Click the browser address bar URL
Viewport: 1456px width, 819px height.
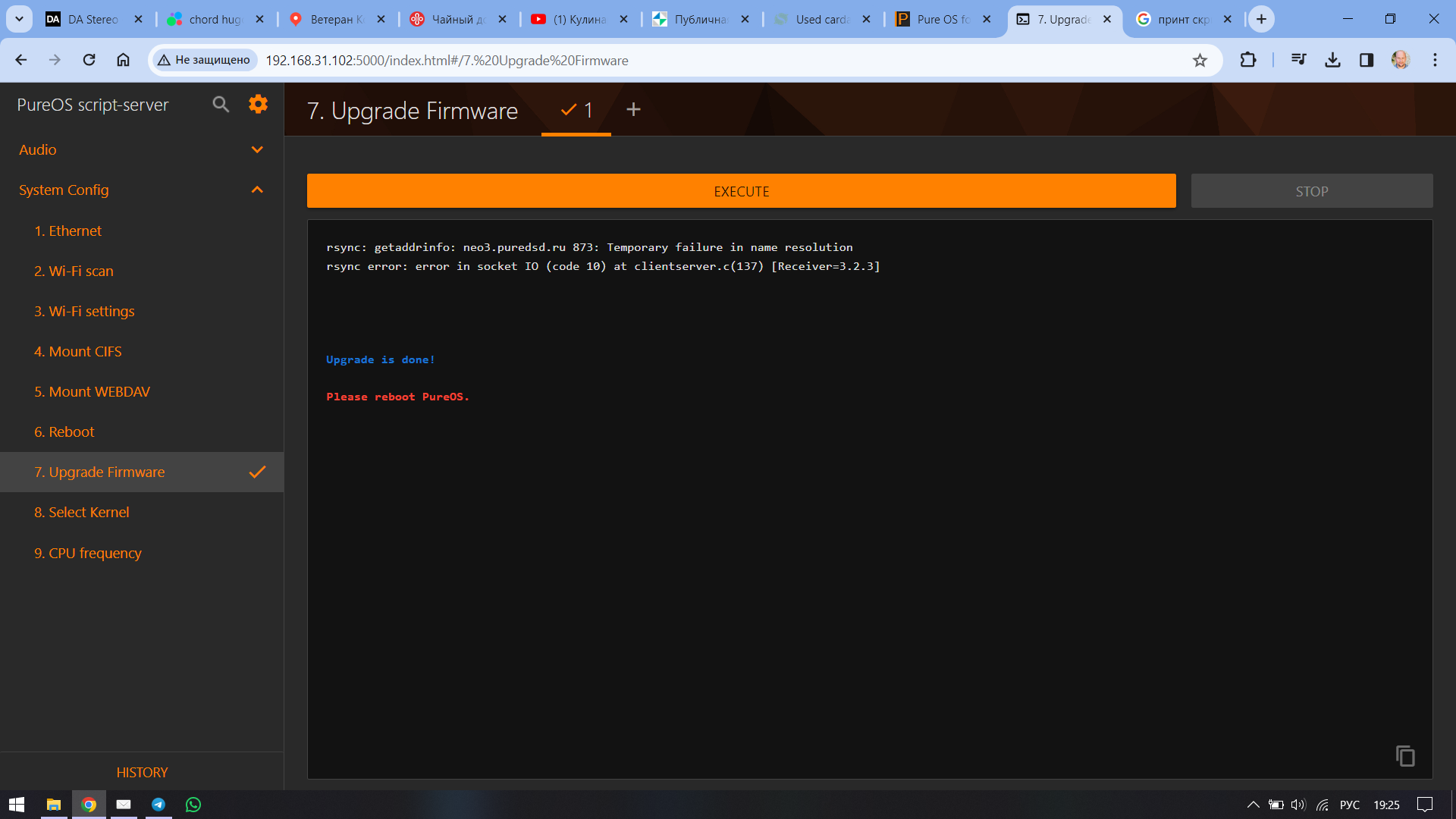pos(447,60)
